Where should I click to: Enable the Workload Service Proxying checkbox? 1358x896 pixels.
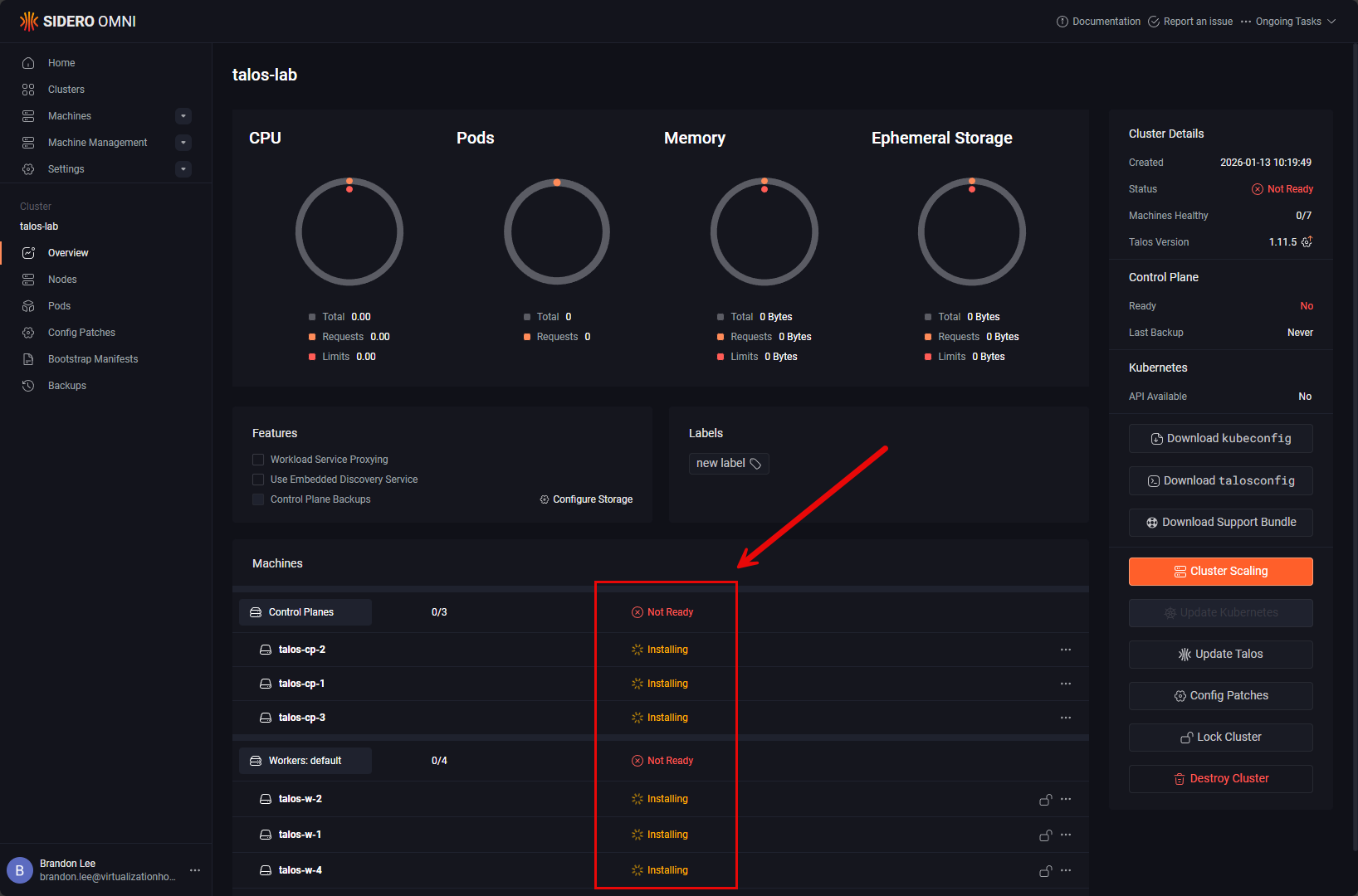258,460
